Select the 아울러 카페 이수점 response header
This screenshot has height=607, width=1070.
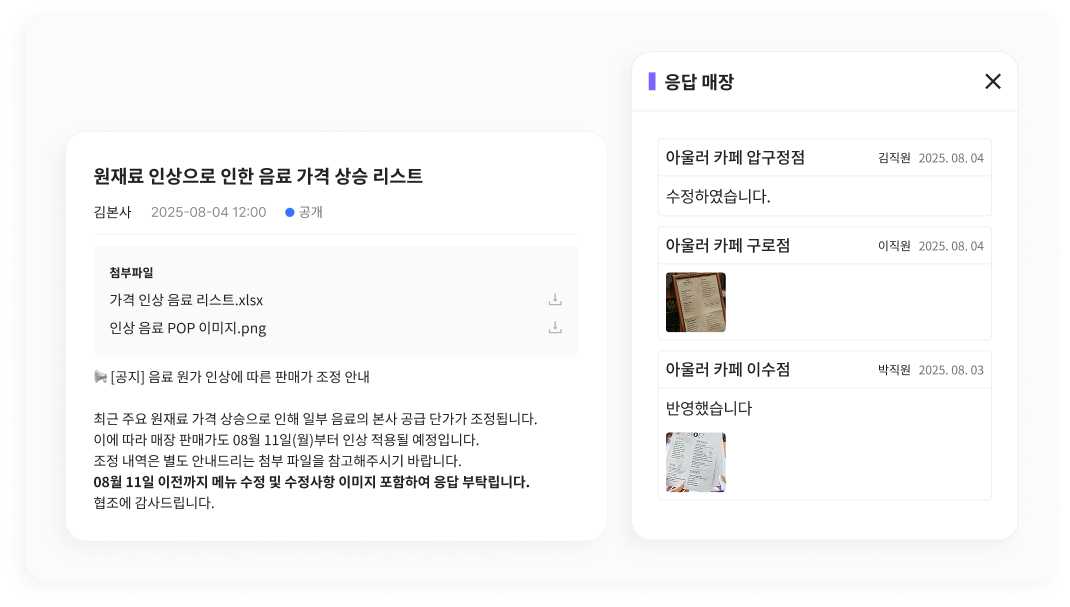click(x=824, y=370)
